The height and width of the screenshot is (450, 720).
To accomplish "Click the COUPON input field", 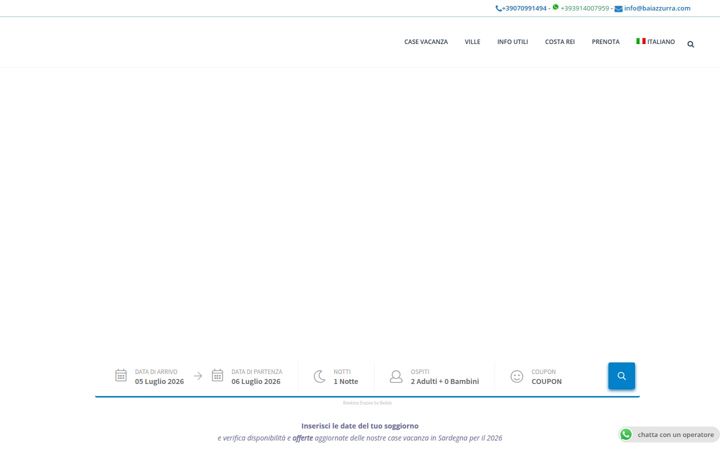I will click(546, 382).
